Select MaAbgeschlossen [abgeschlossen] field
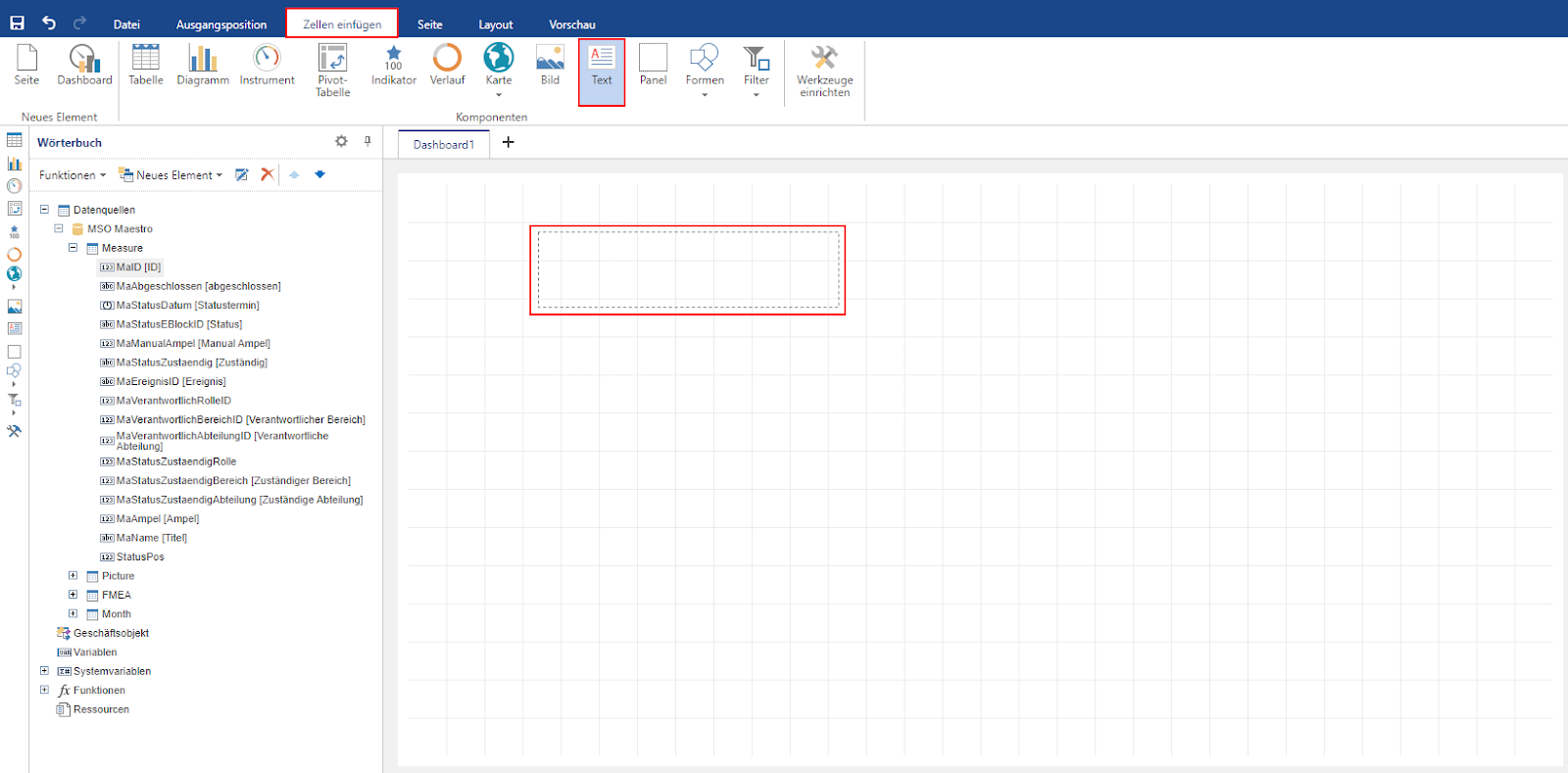The image size is (1568, 773). (190, 286)
